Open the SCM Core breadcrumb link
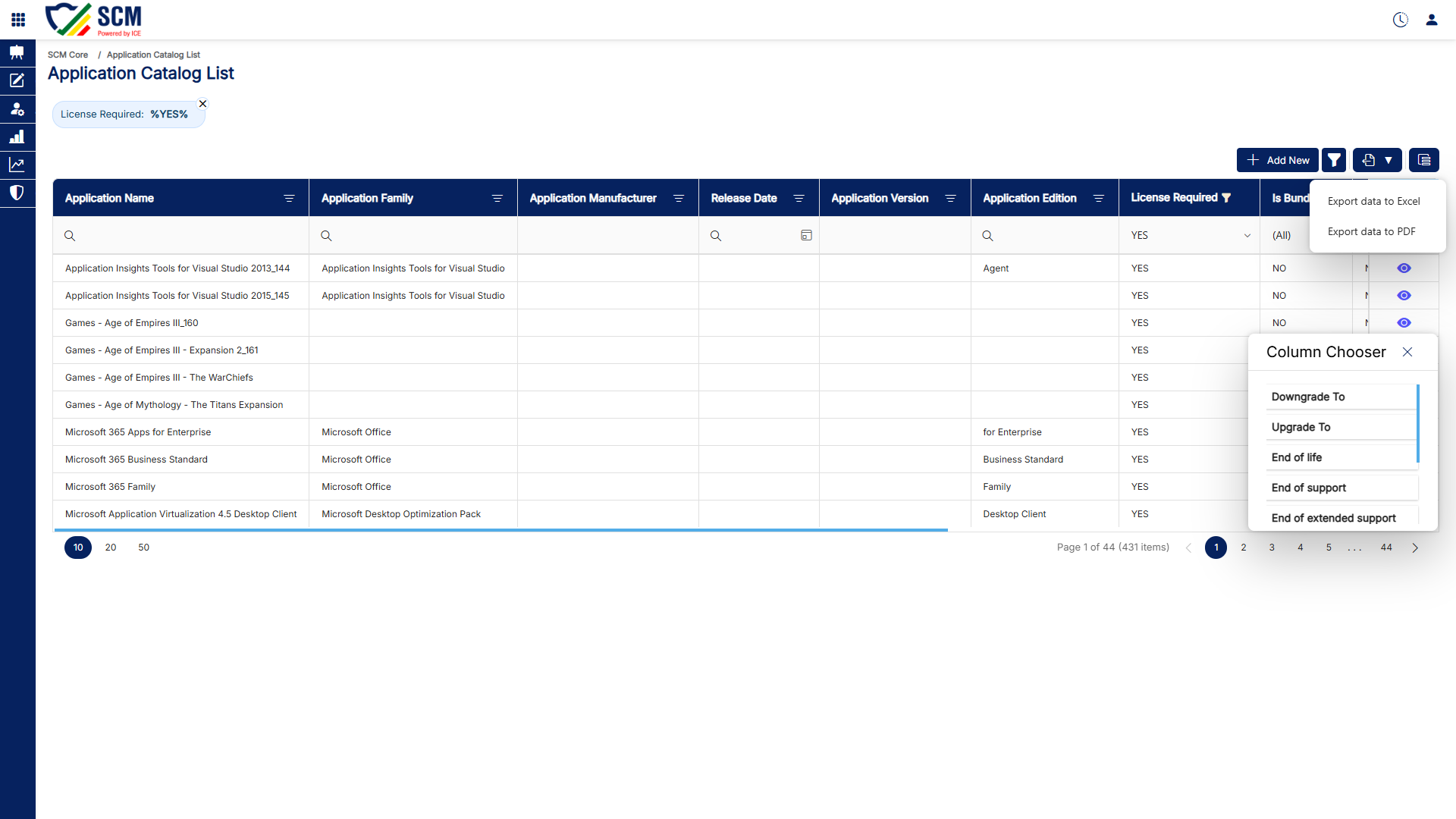Image resolution: width=1456 pixels, height=819 pixels. point(67,55)
